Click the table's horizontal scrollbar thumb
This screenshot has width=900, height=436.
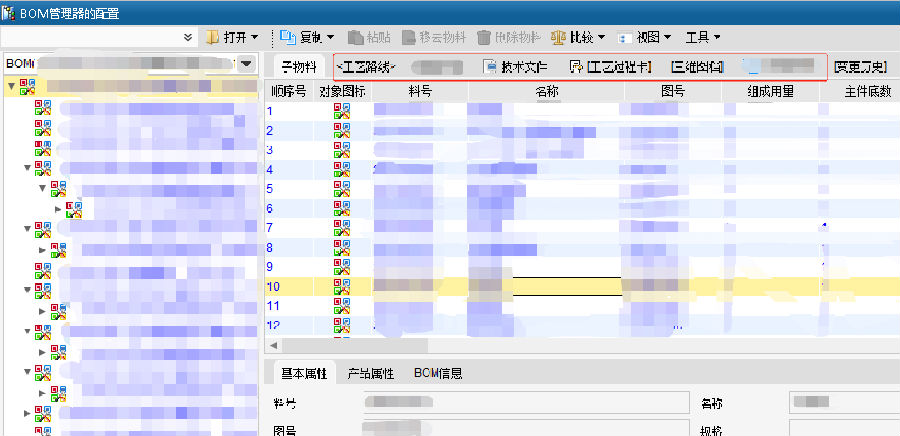(355, 345)
